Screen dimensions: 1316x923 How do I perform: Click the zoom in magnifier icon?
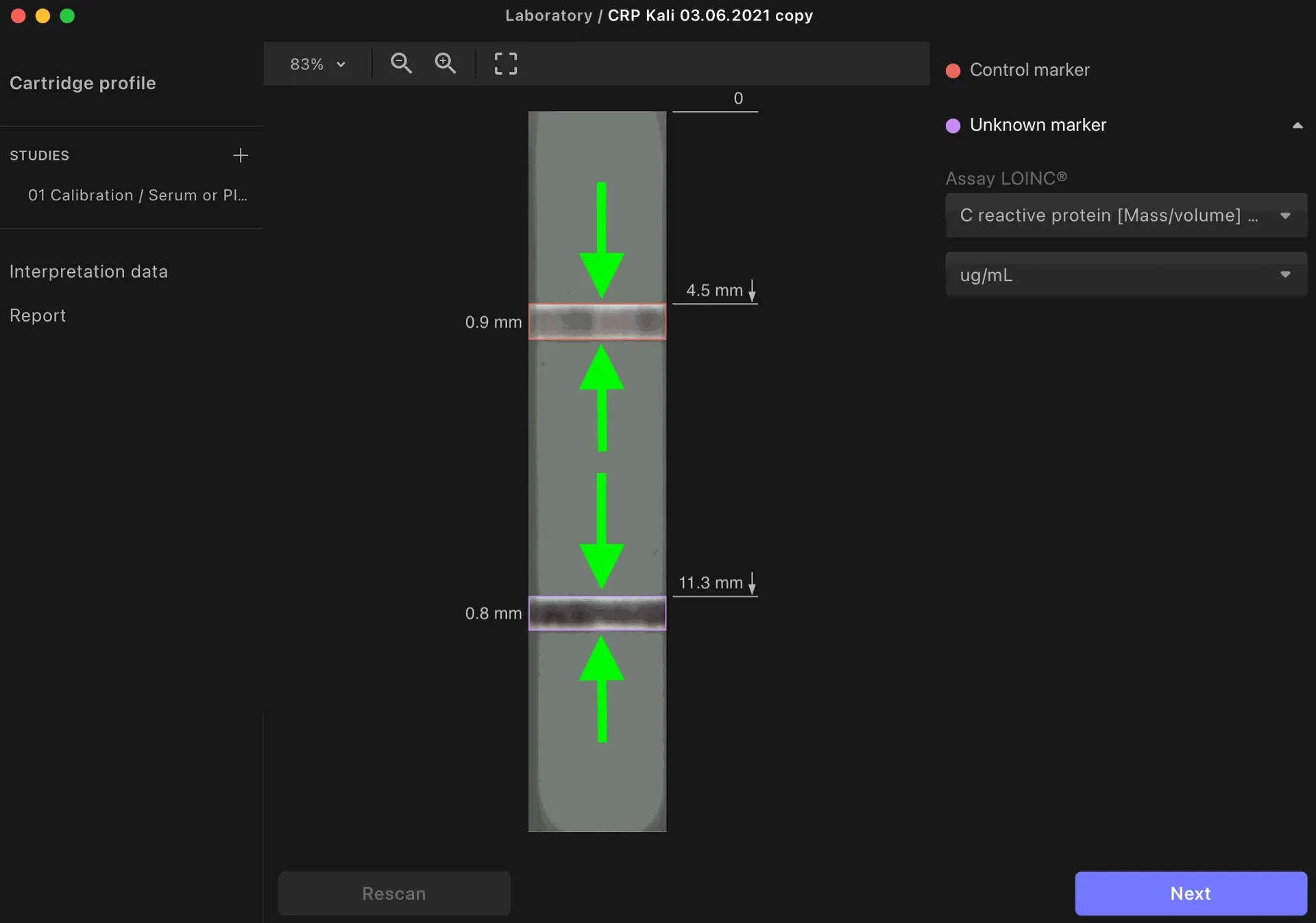click(x=446, y=63)
